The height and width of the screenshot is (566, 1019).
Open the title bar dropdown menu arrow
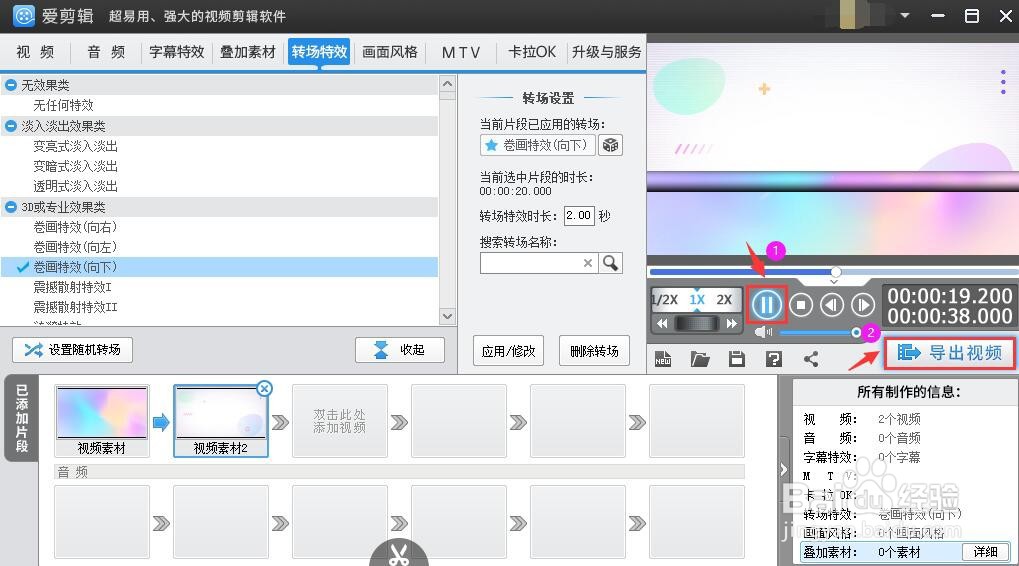[905, 16]
